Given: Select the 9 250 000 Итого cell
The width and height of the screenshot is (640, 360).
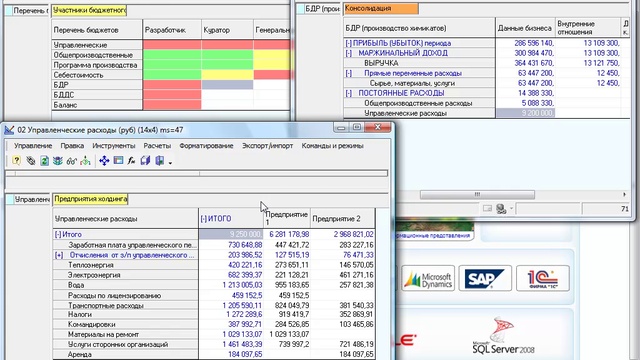Looking at the screenshot, I should pos(231,234).
